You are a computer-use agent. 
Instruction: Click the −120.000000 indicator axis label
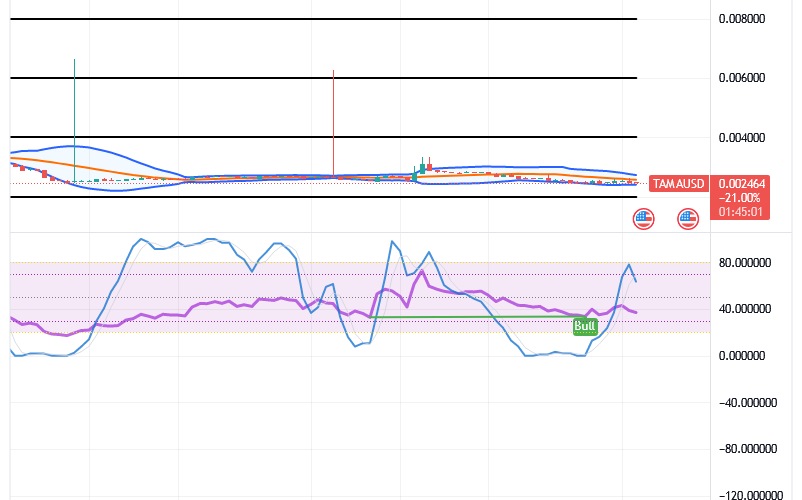pos(751,495)
